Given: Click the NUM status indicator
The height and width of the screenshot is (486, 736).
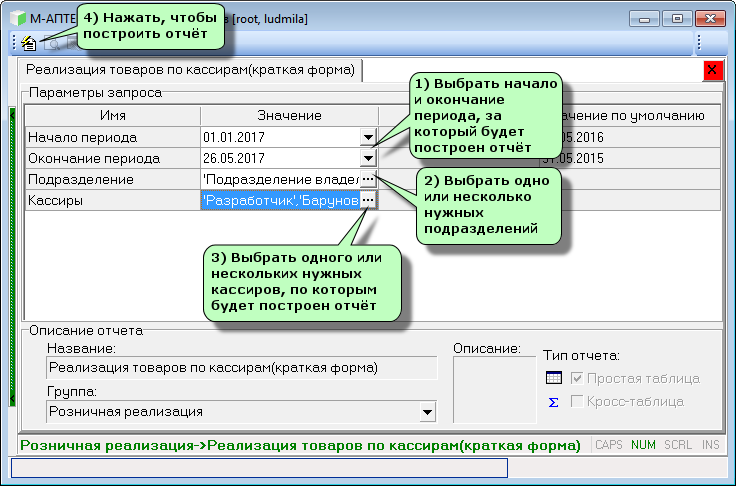Looking at the screenshot, I should (x=643, y=445).
